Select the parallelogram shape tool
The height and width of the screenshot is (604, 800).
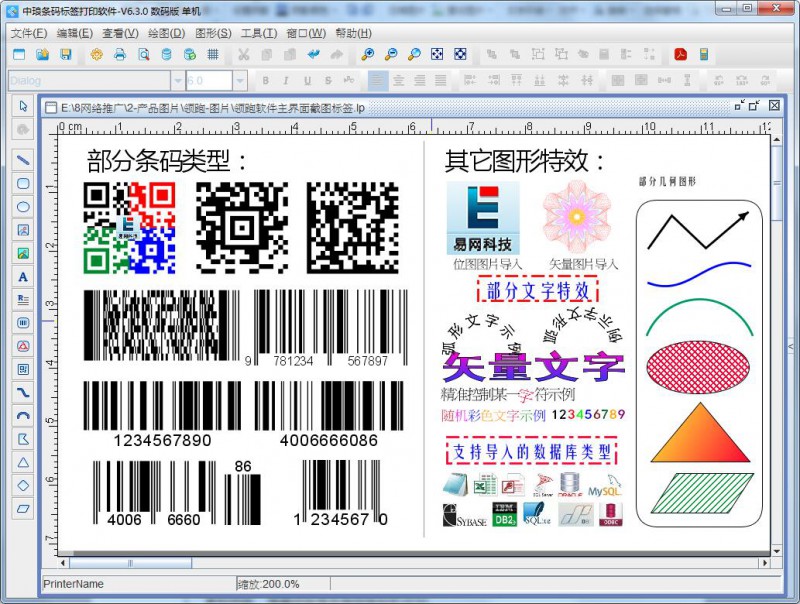[x=23, y=509]
